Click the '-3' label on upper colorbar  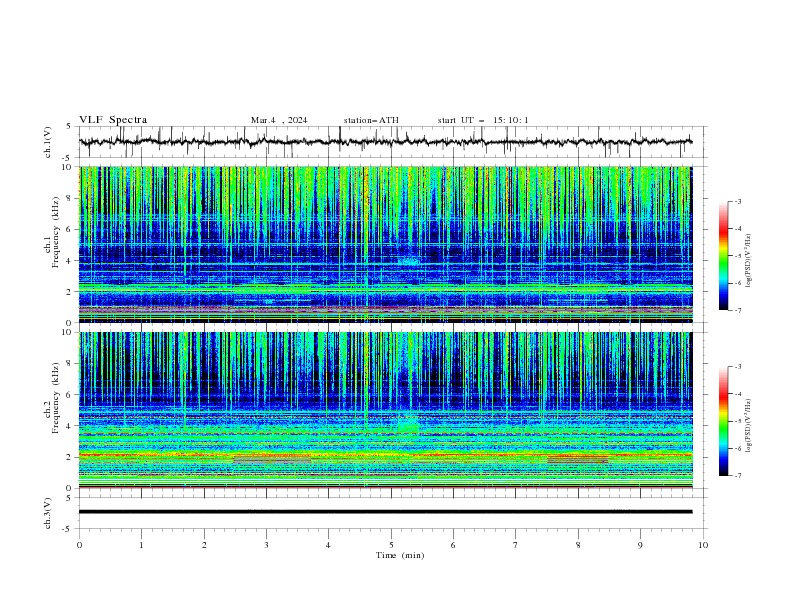737,201
